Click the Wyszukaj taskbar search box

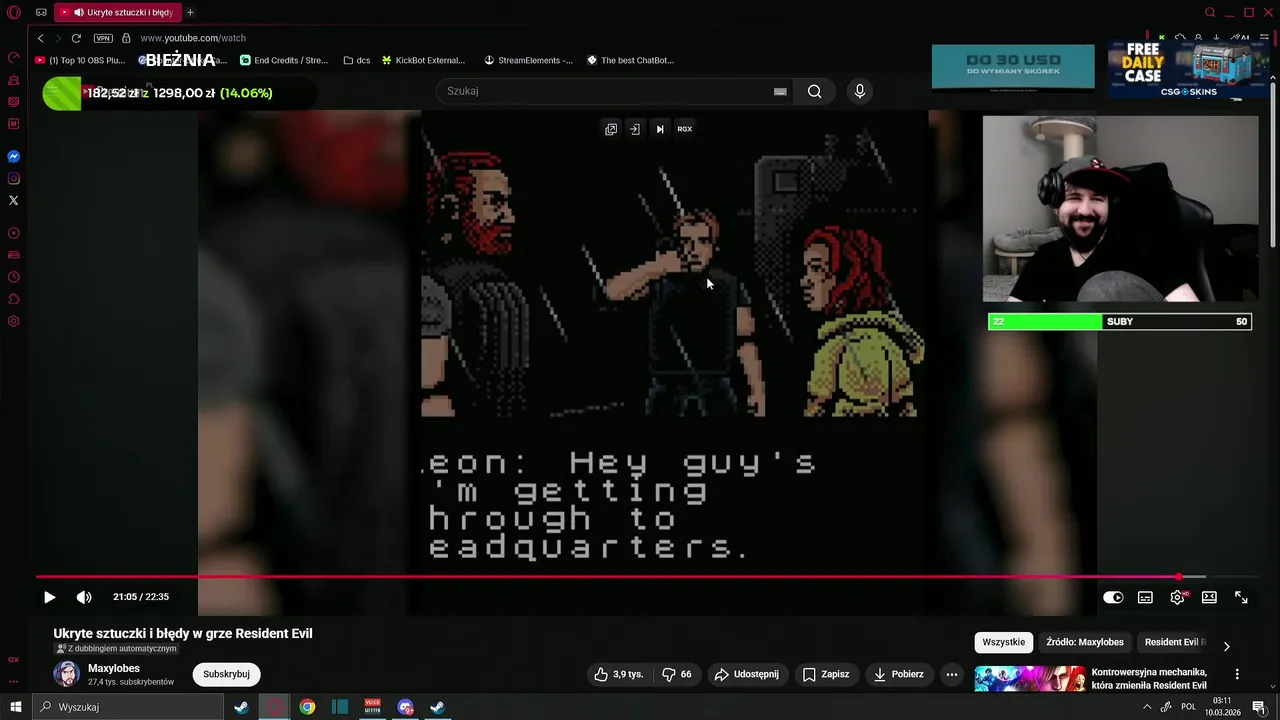pyautogui.click(x=128, y=707)
